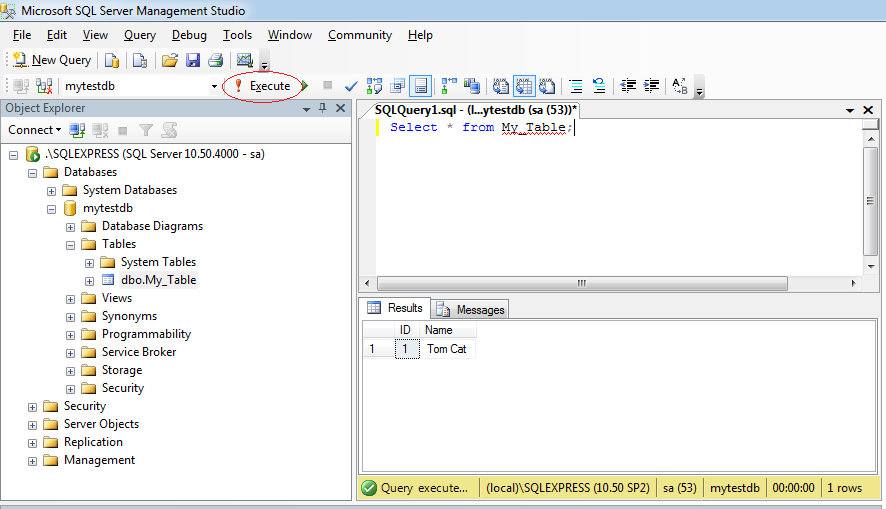Click Specify Values for Template Parameters icon
The width and height of the screenshot is (886, 509).
pos(680,86)
